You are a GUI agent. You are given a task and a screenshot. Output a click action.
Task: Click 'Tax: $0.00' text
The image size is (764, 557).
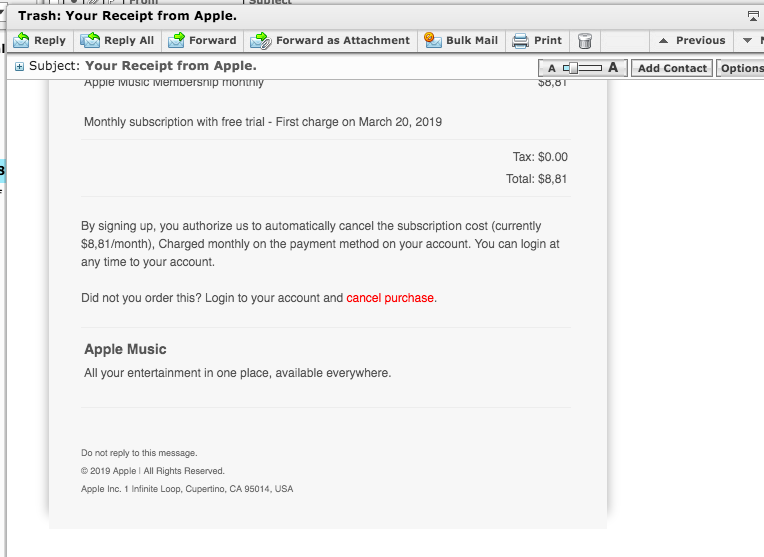[x=540, y=157]
